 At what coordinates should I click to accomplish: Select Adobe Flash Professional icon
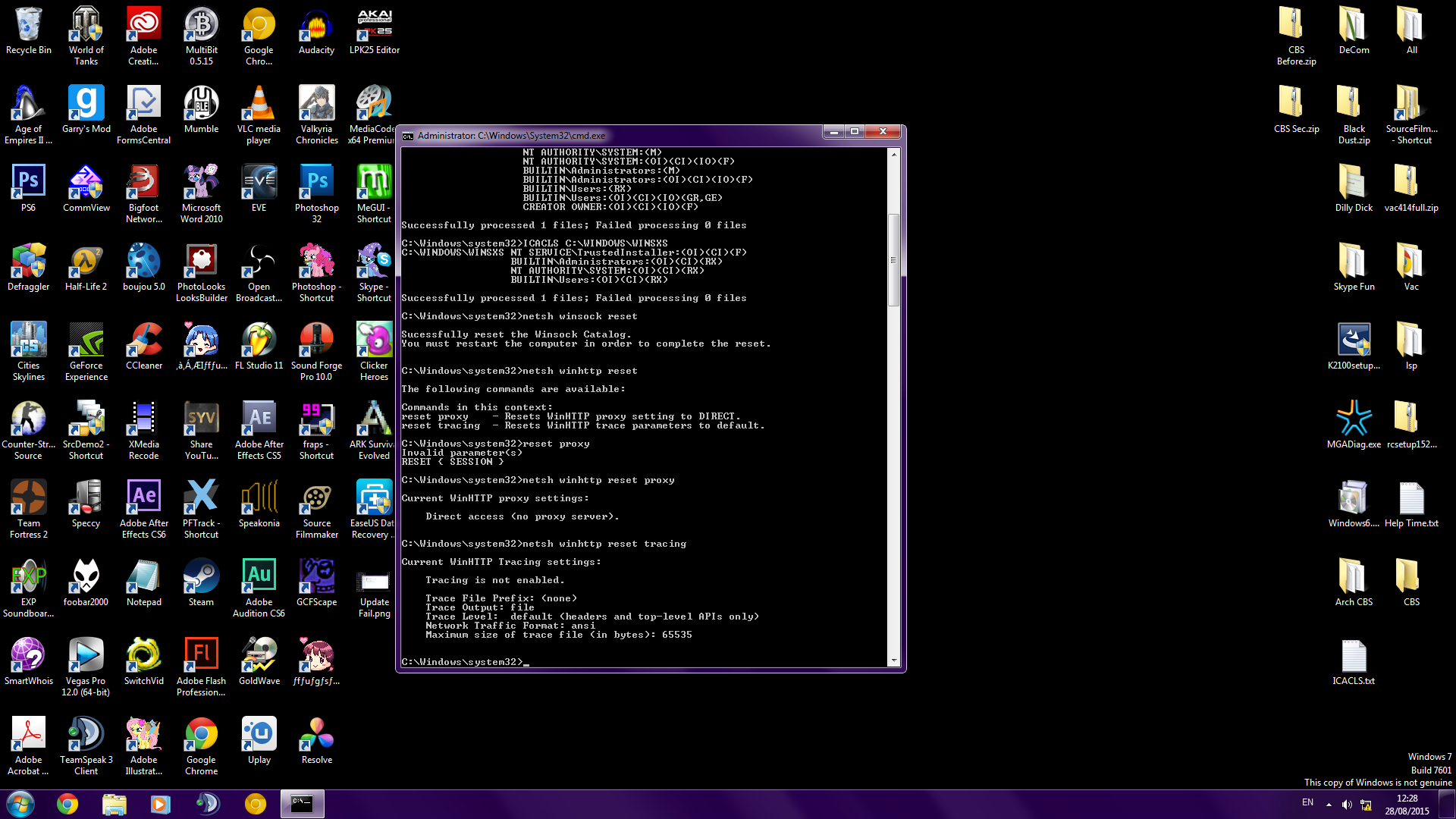point(201,667)
